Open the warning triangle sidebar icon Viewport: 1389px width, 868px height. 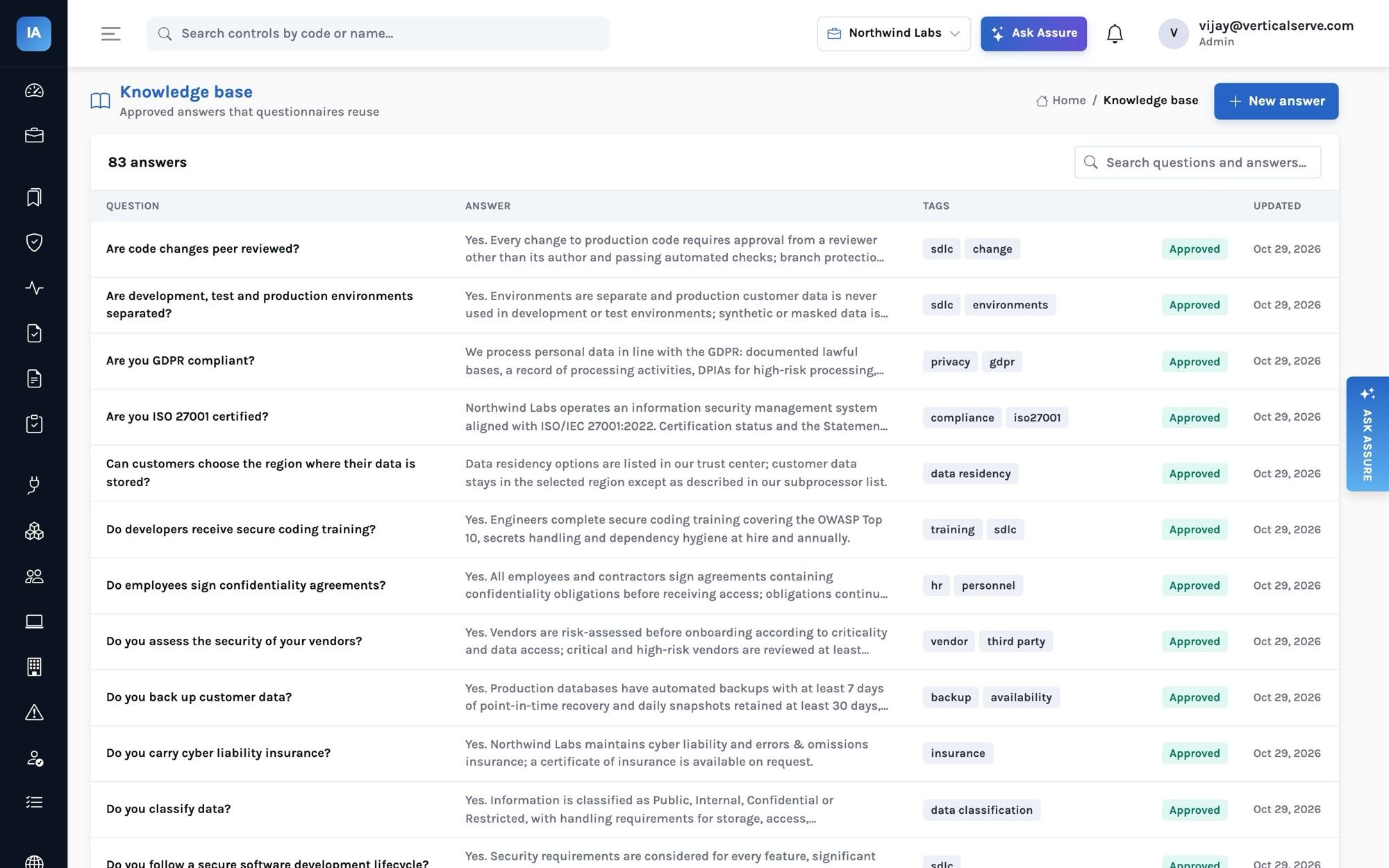(x=34, y=712)
